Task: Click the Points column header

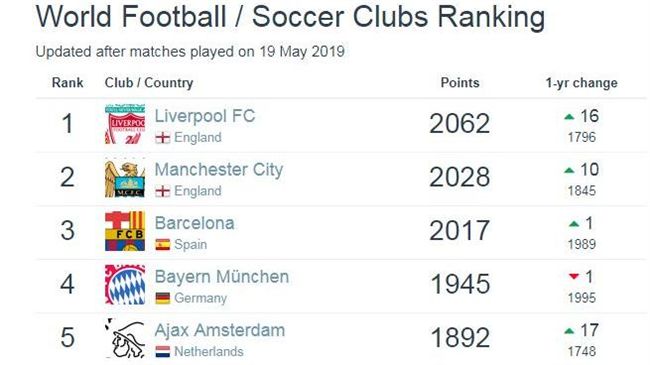Action: (460, 83)
